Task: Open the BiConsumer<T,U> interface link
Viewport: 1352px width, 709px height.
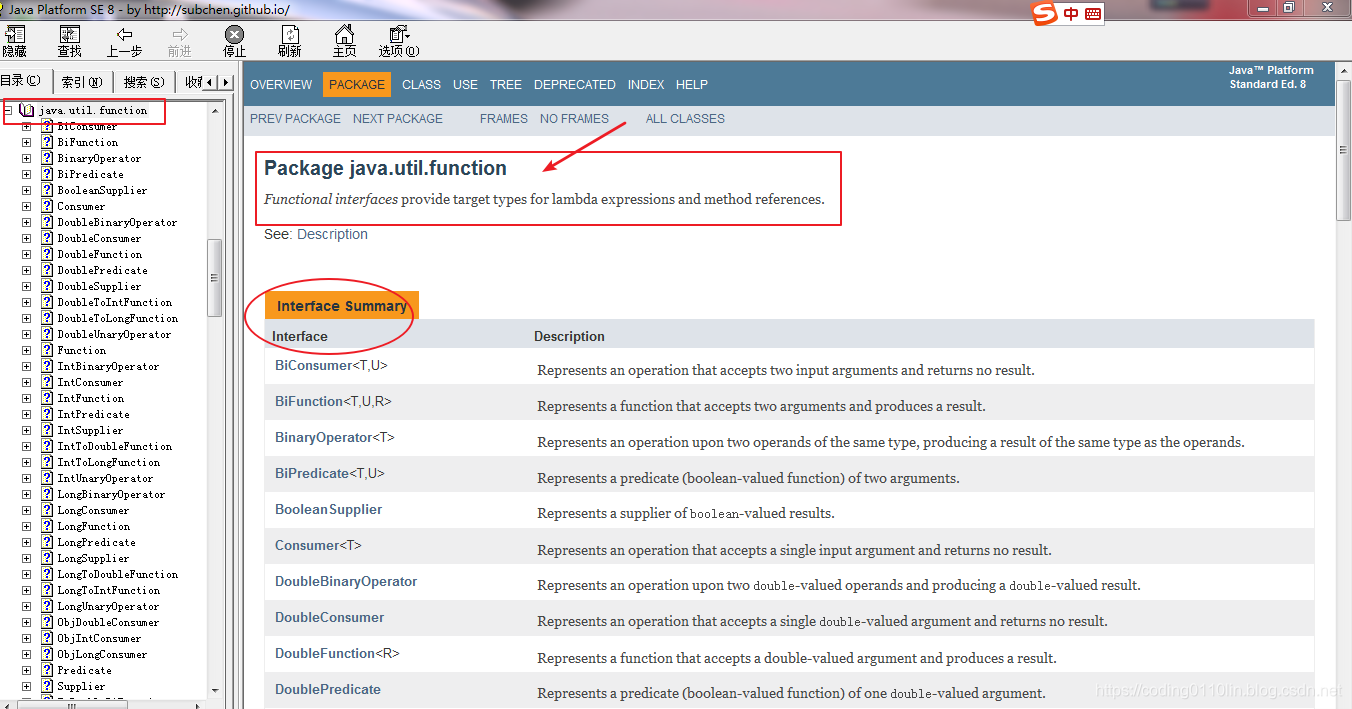Action: tap(331, 366)
